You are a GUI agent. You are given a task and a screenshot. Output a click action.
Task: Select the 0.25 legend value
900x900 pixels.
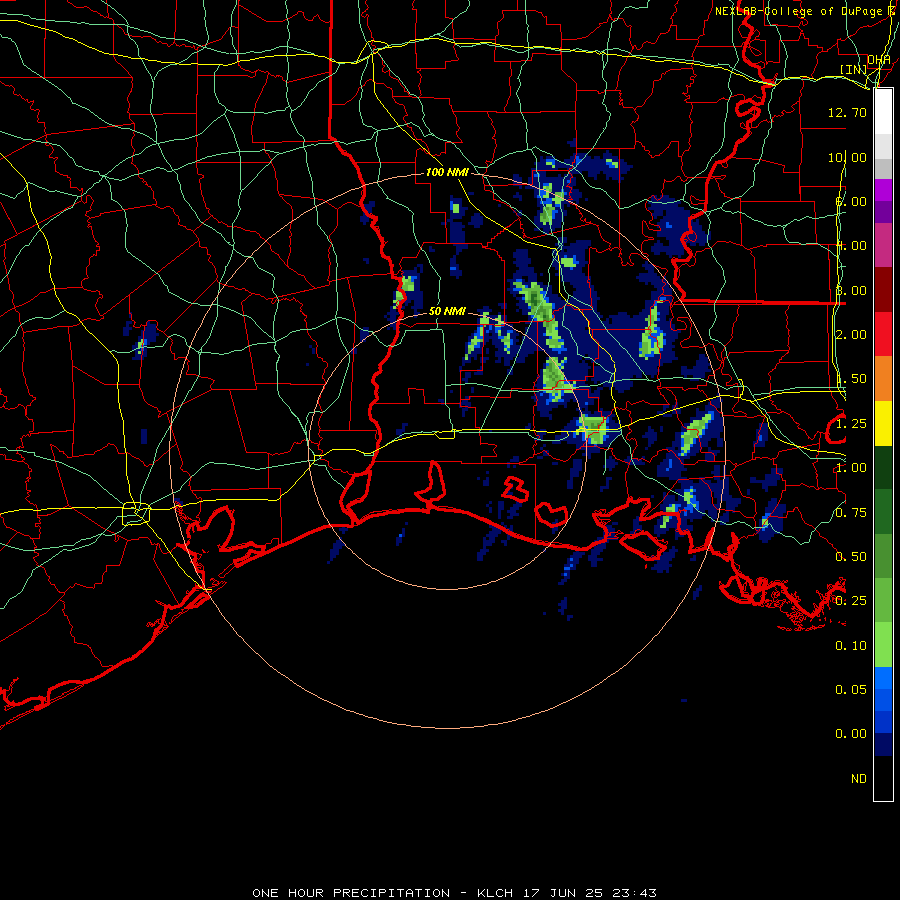click(x=851, y=601)
